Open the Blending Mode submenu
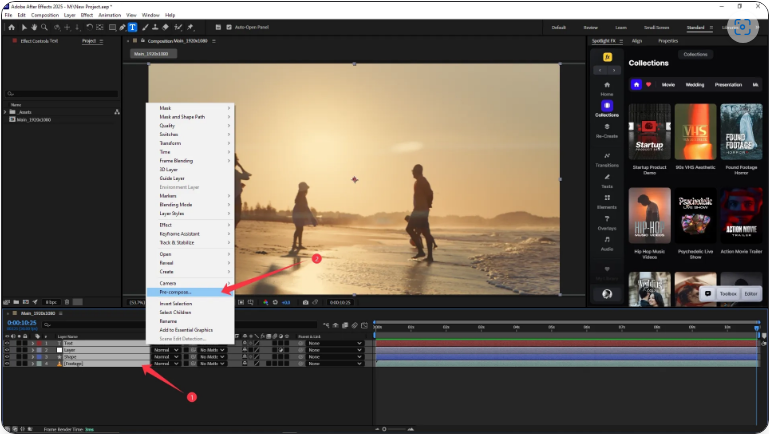Image resolution: width=769 pixels, height=434 pixels. point(190,204)
